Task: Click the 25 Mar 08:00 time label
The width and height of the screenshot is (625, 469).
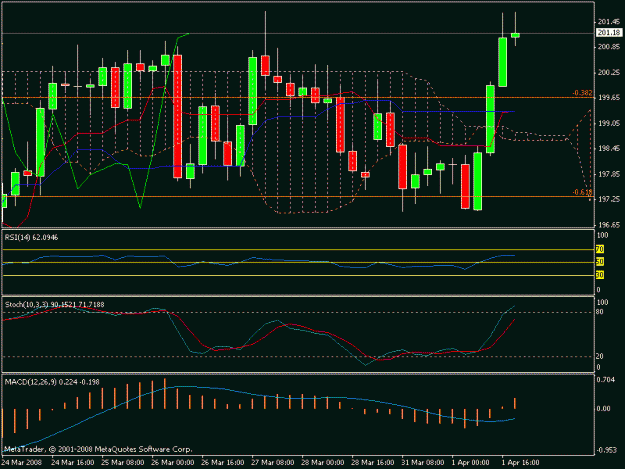Action: point(123,463)
